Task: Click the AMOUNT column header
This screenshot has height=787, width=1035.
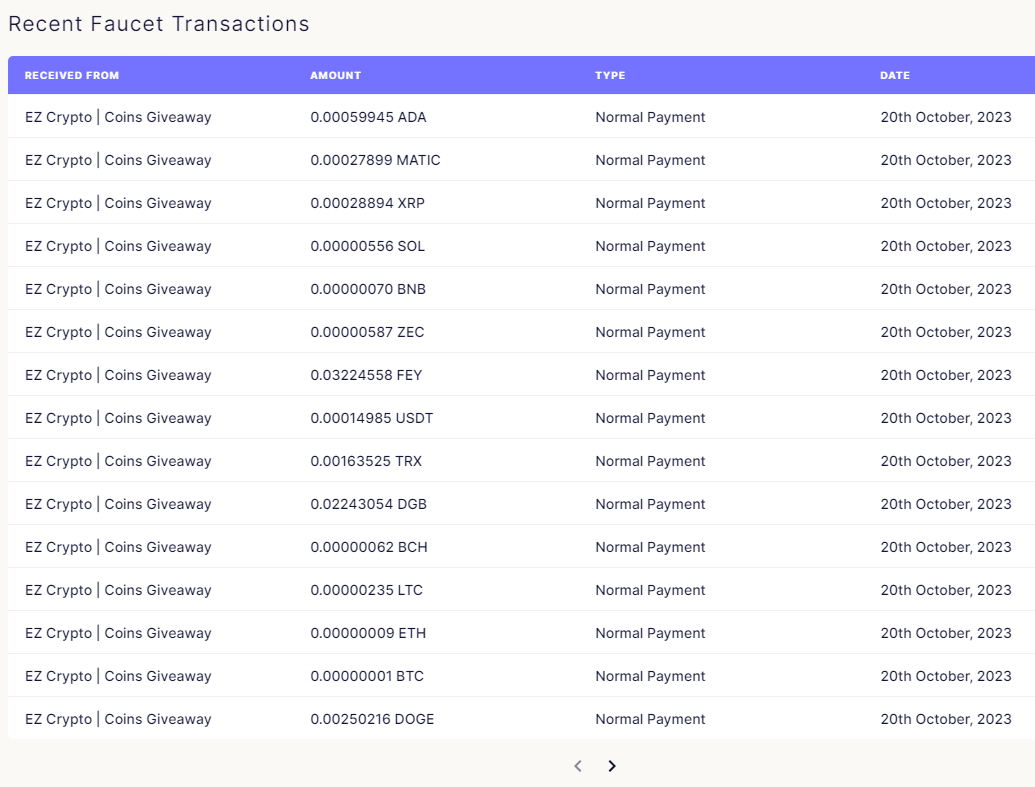Action: [x=336, y=75]
